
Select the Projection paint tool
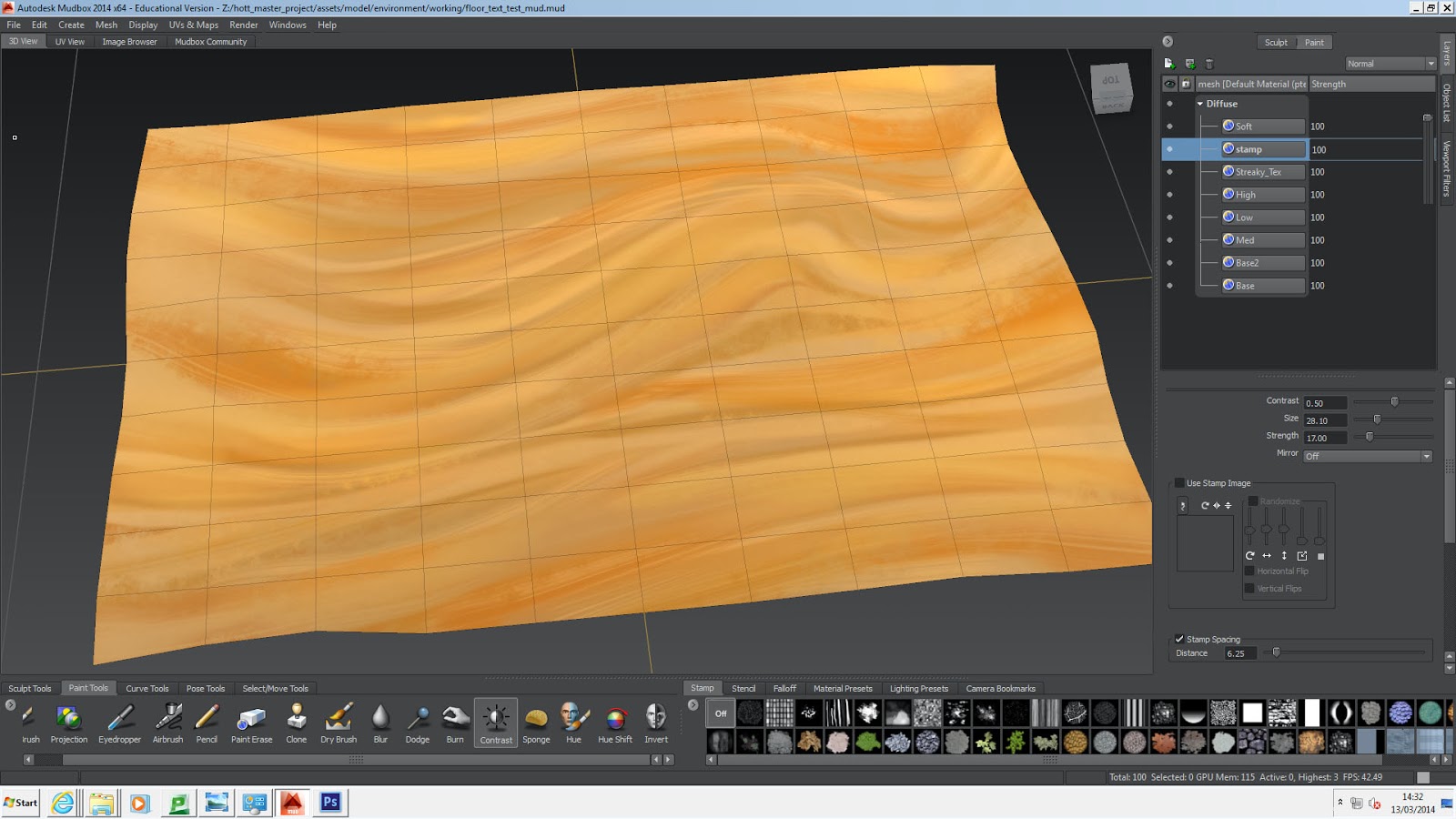69,723
